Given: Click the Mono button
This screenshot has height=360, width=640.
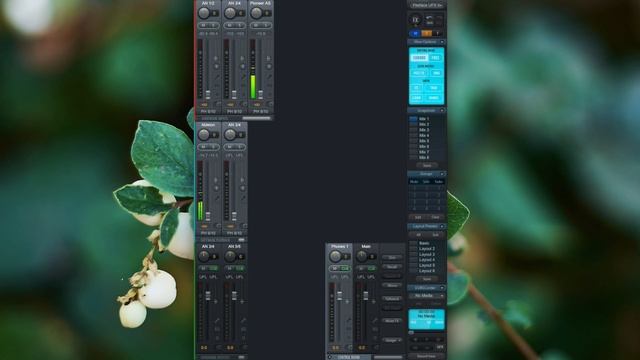Looking at the screenshot, I should [392, 285].
